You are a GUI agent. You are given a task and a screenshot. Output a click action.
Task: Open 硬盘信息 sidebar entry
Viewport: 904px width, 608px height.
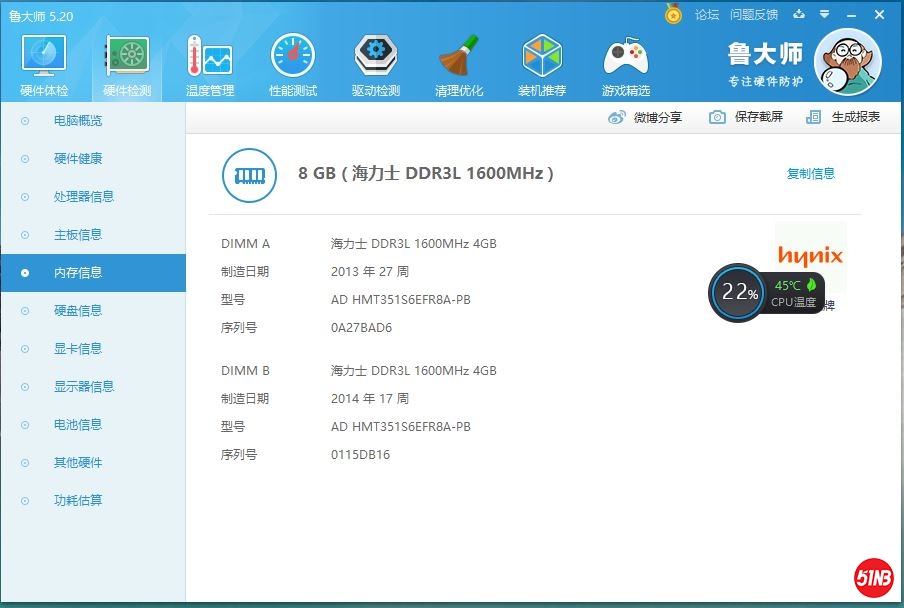(x=78, y=311)
